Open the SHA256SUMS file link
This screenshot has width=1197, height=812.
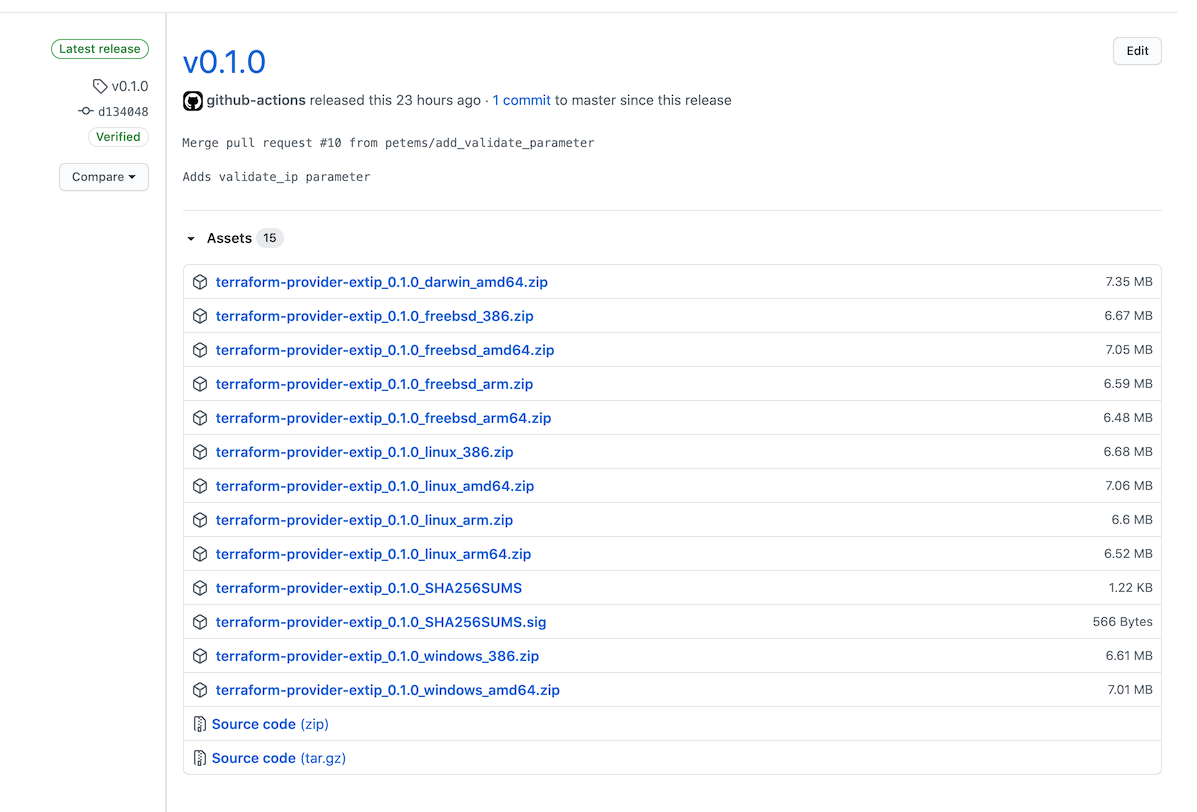[369, 588]
